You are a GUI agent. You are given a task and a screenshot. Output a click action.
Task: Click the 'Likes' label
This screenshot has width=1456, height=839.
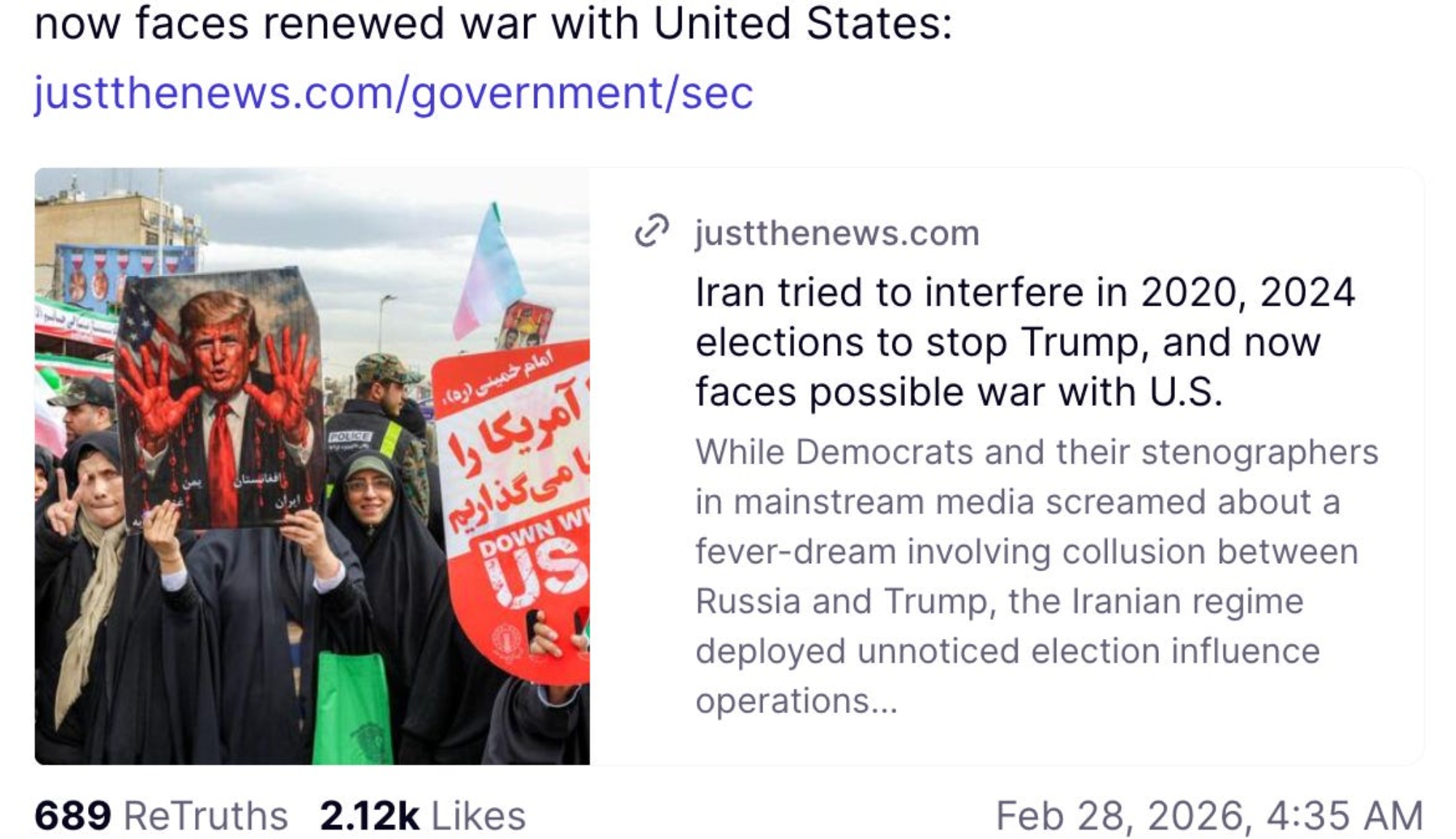click(478, 816)
